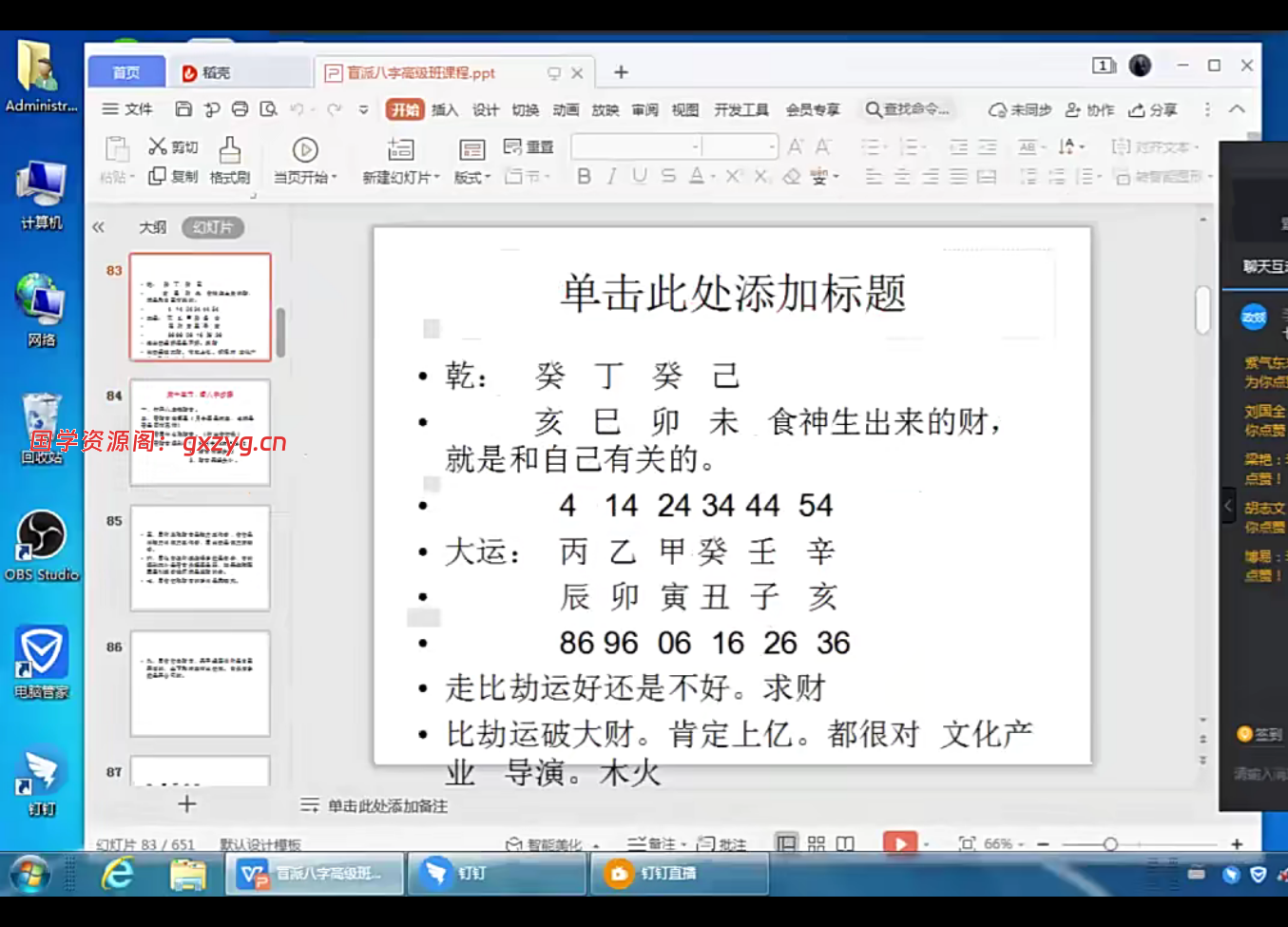Click the 新建幻灯片 new slide icon
1288x927 pixels.
pyautogui.click(x=401, y=150)
